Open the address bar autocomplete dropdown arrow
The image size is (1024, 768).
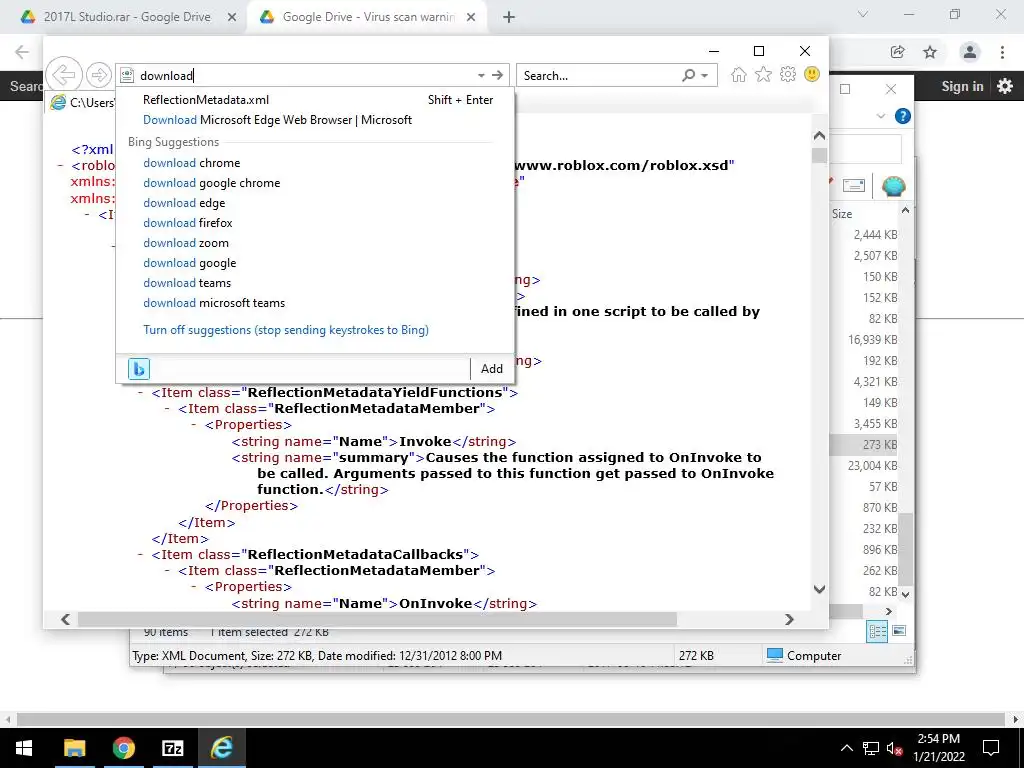481,75
